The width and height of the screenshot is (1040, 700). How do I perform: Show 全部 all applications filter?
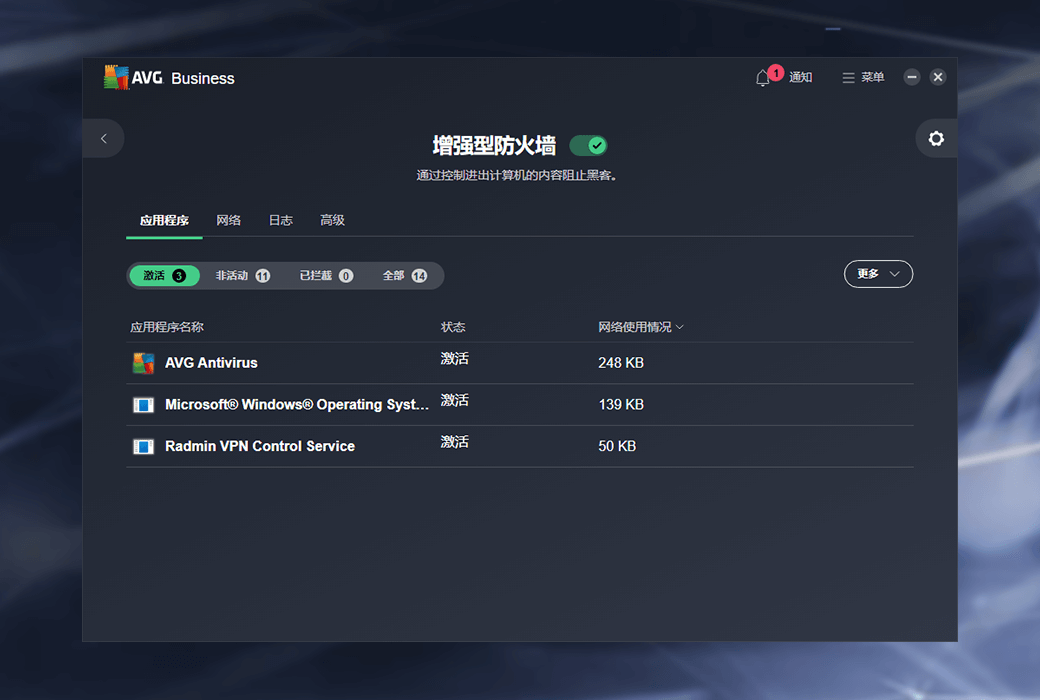click(x=404, y=276)
